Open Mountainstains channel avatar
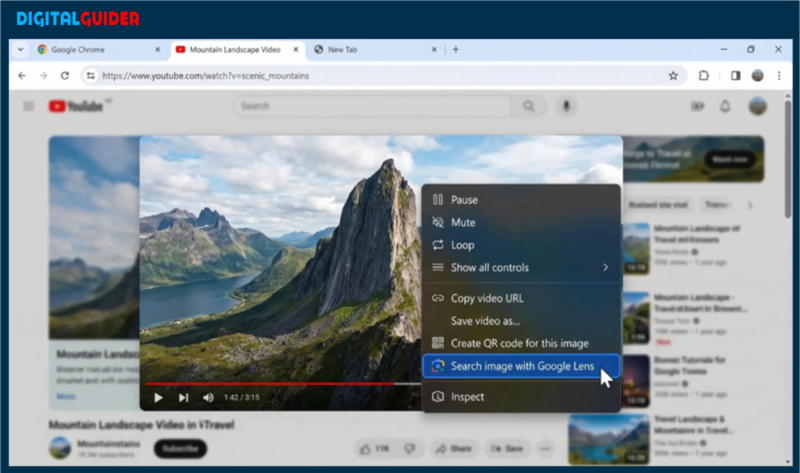800x473 pixels. pos(60,448)
